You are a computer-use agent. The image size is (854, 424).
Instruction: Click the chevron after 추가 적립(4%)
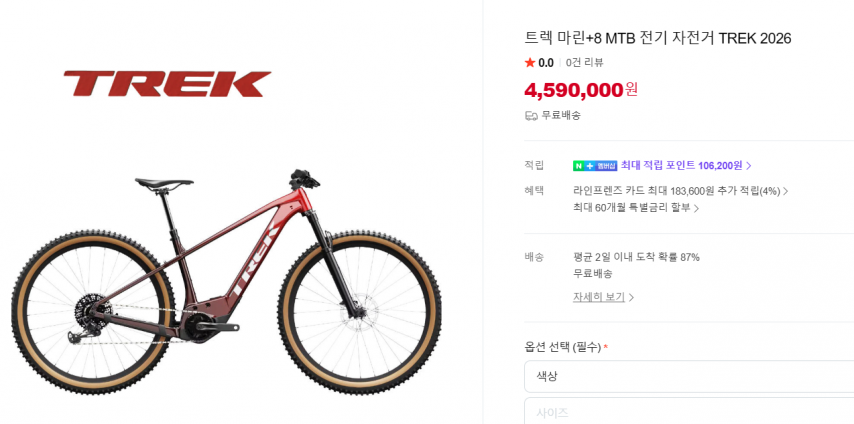pyautogui.click(x=785, y=191)
